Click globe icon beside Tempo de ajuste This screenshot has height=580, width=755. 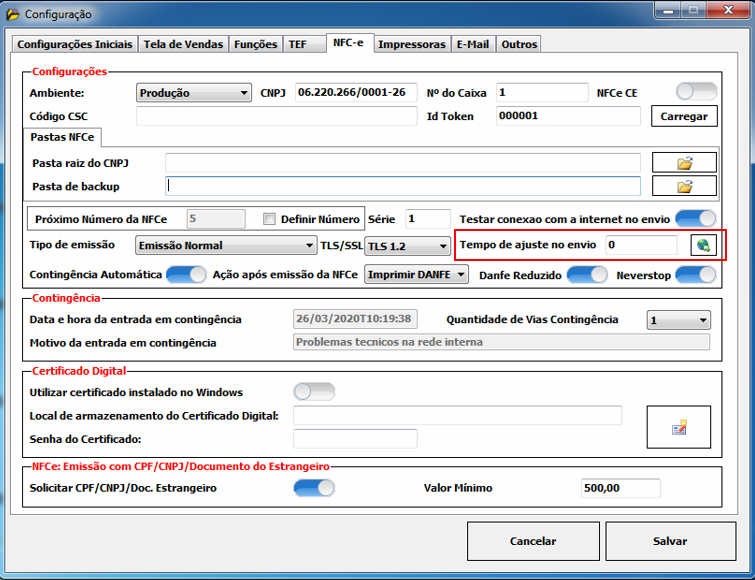(x=703, y=245)
